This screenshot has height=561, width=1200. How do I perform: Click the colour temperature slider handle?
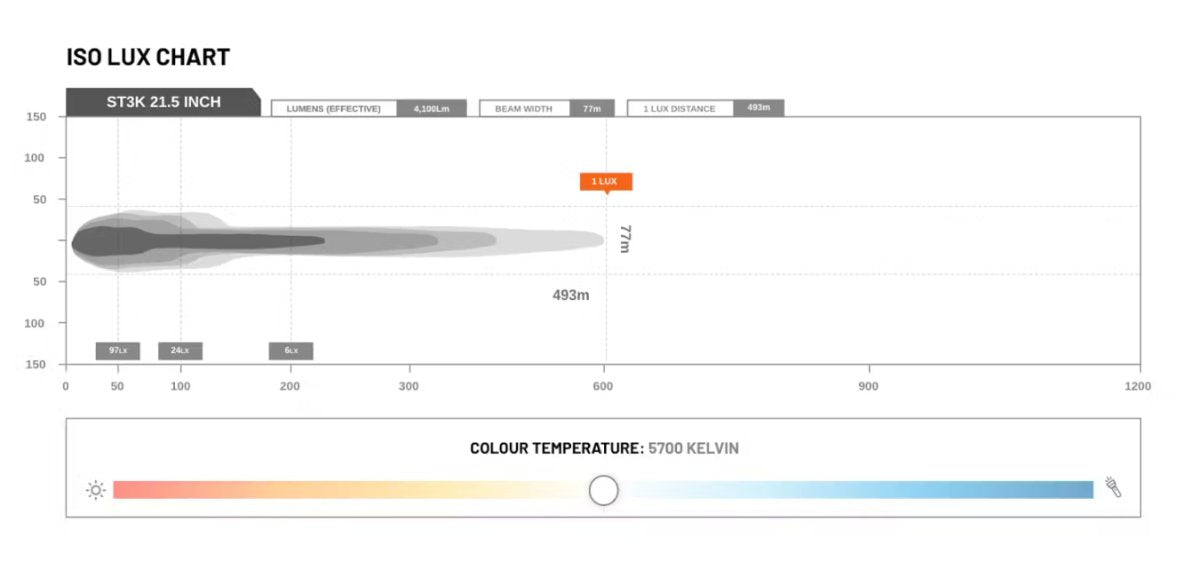(603, 490)
